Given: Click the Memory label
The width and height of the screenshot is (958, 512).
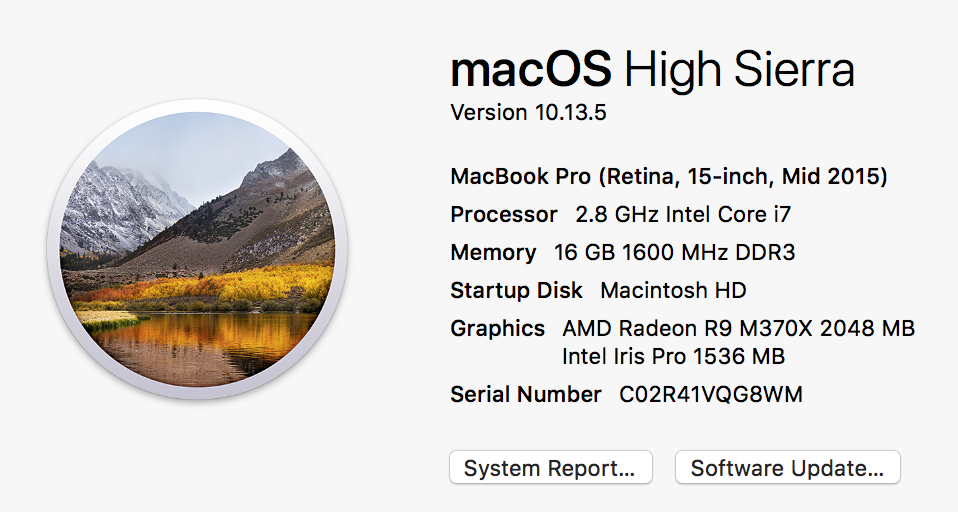Looking at the screenshot, I should point(493,253).
